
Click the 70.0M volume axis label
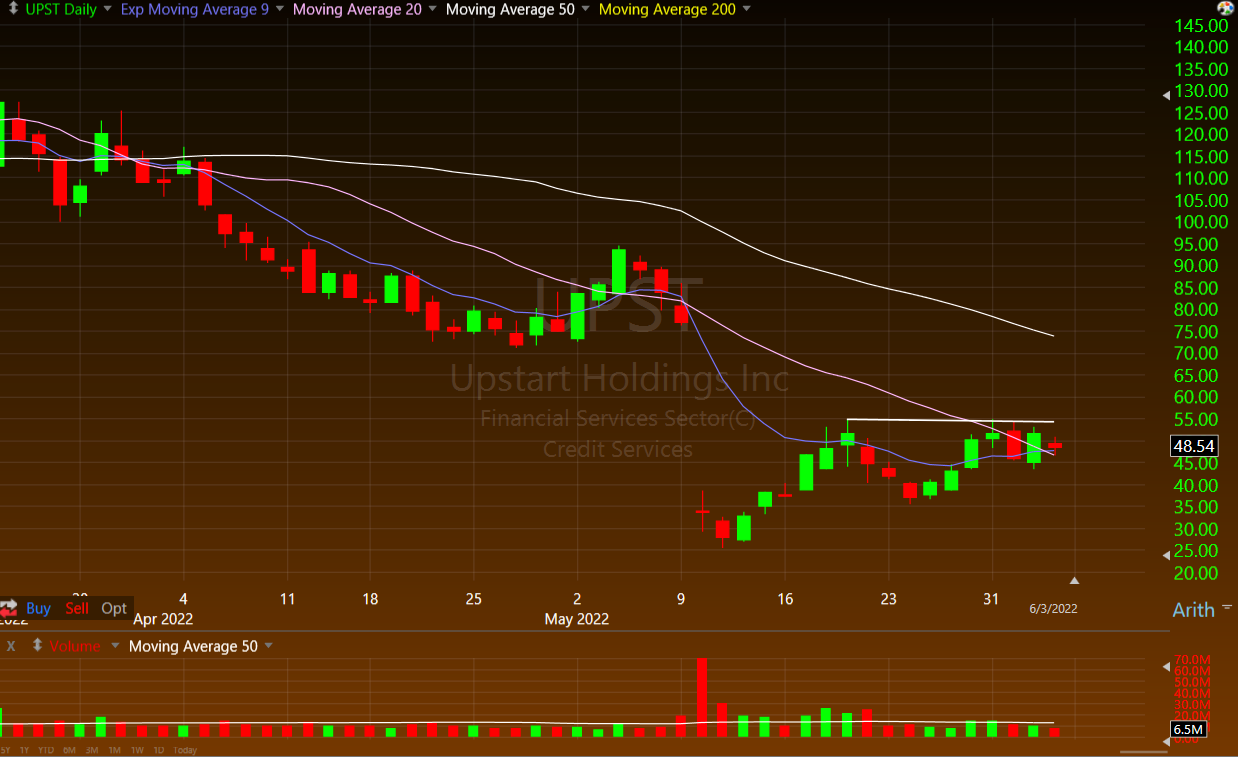click(1192, 661)
